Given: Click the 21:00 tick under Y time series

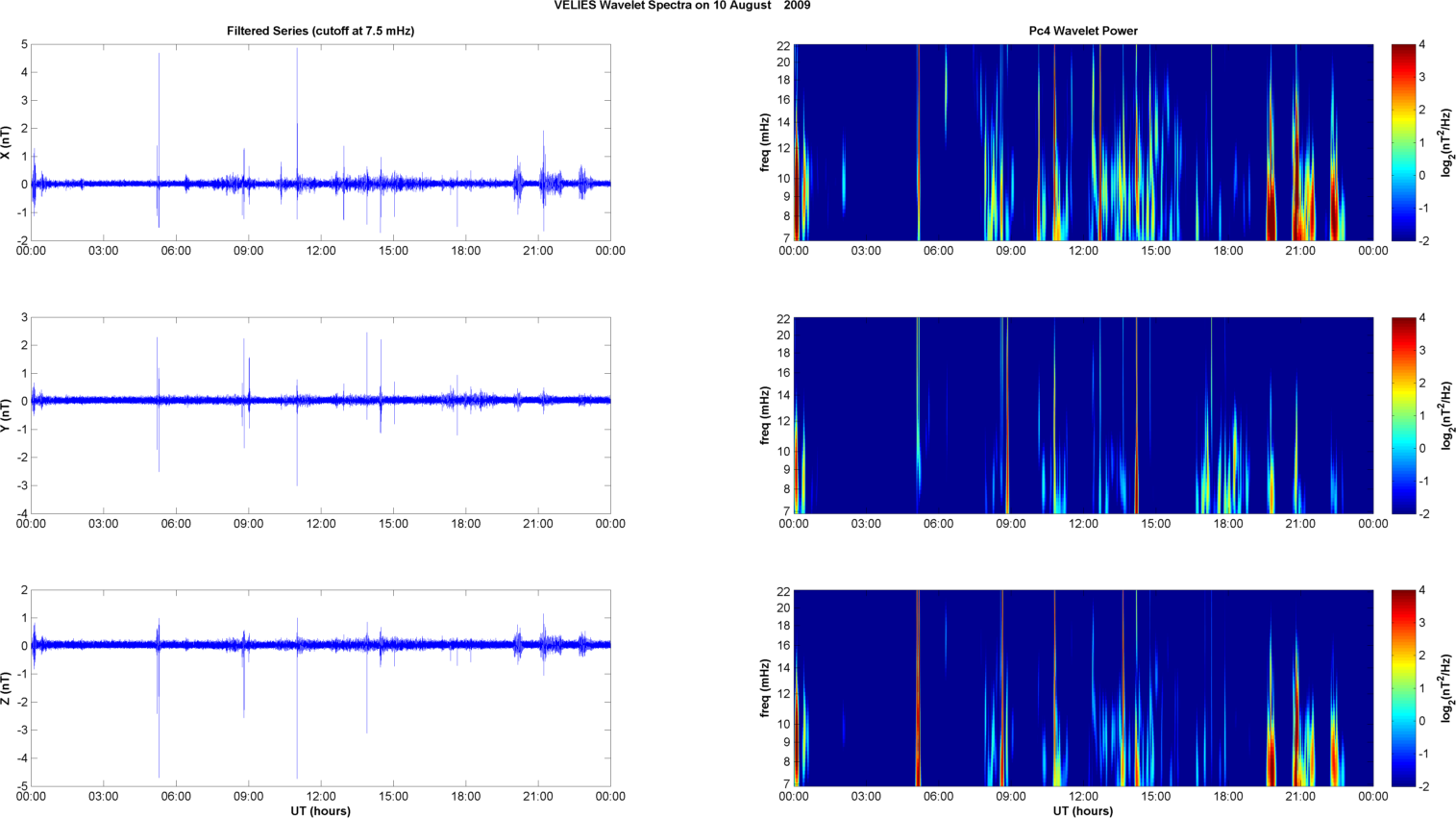Looking at the screenshot, I should (538, 524).
